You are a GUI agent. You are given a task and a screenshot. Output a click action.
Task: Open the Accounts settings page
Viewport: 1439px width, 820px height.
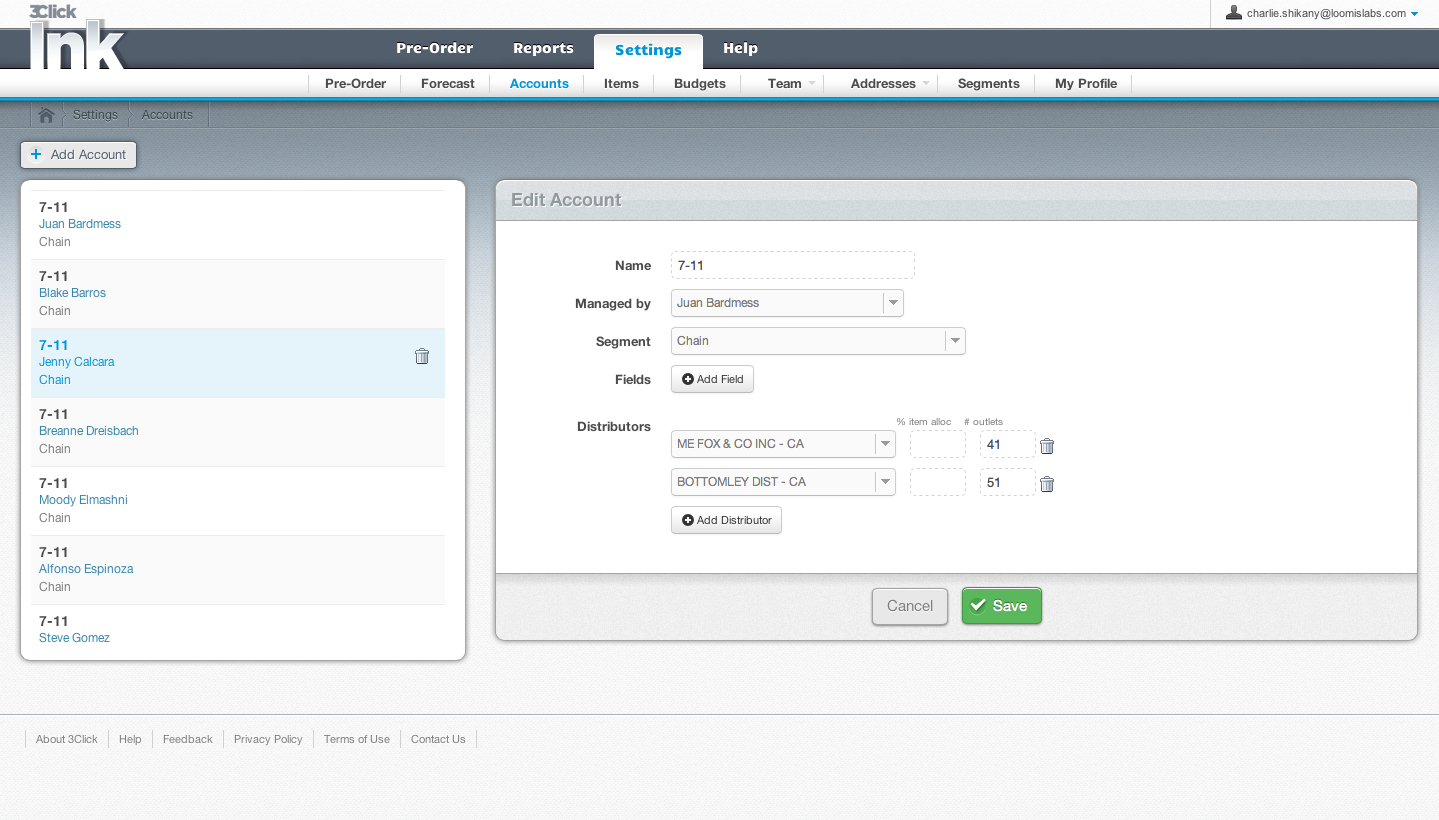(x=539, y=84)
